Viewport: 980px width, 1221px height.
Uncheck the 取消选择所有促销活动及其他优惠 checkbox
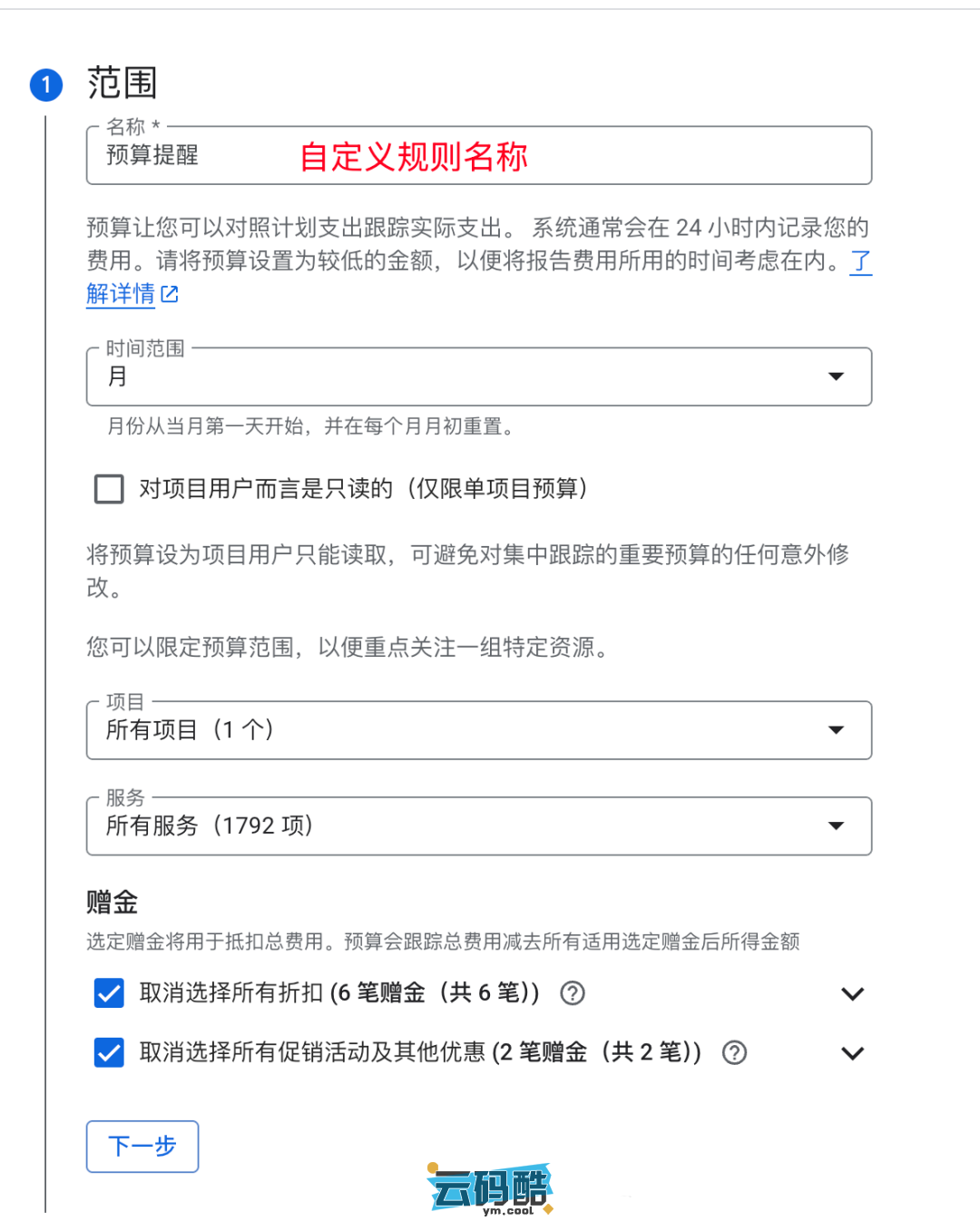[109, 1052]
